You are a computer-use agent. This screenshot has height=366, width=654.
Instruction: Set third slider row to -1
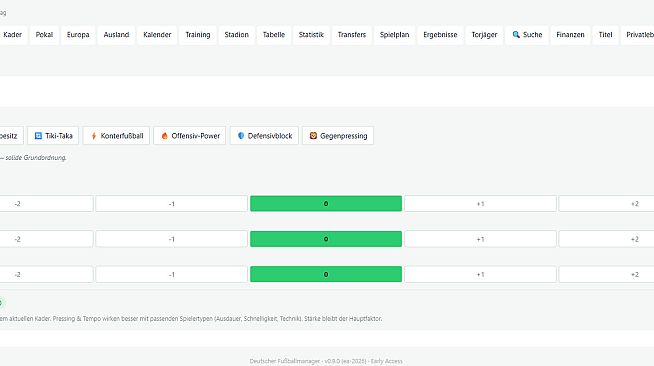pyautogui.click(x=171, y=275)
